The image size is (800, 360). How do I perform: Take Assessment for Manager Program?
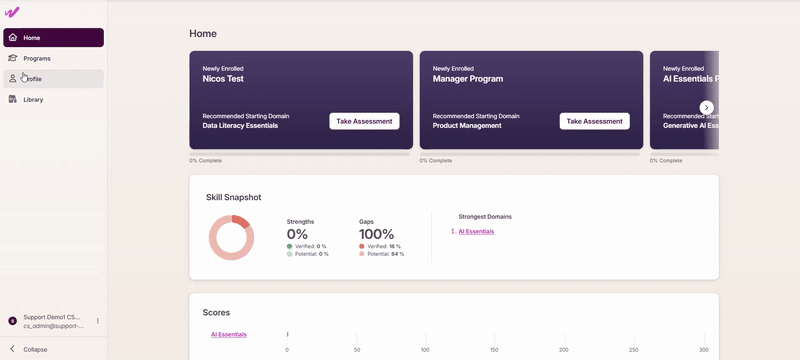594,121
